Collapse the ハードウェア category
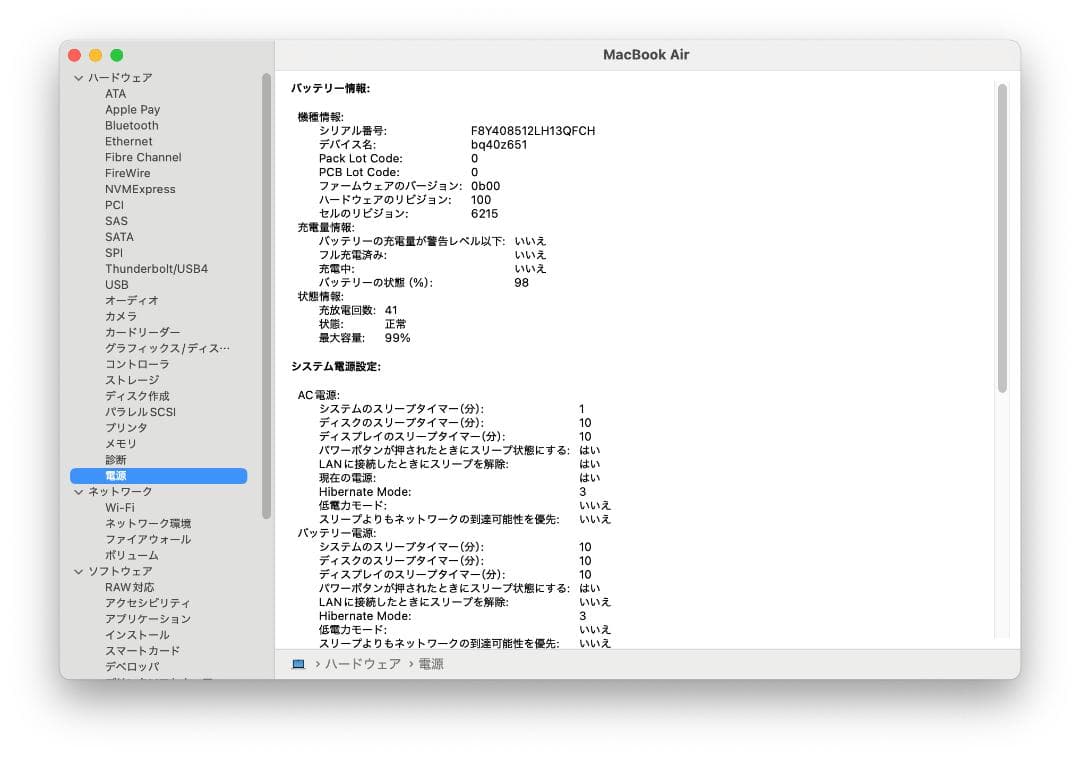 pos(77,77)
